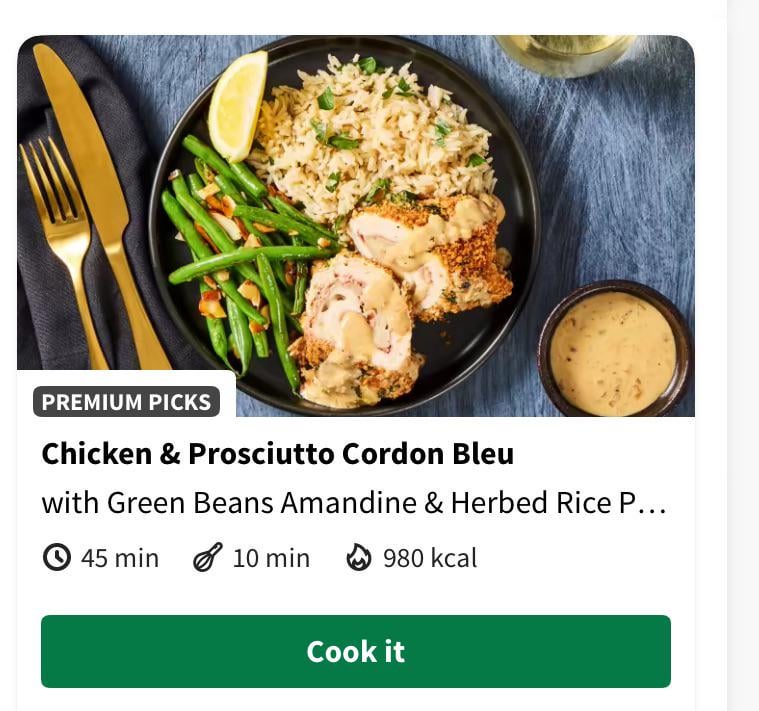The height and width of the screenshot is (711, 759).
Task: Click the Premium Picks badge
Action: tap(126, 402)
